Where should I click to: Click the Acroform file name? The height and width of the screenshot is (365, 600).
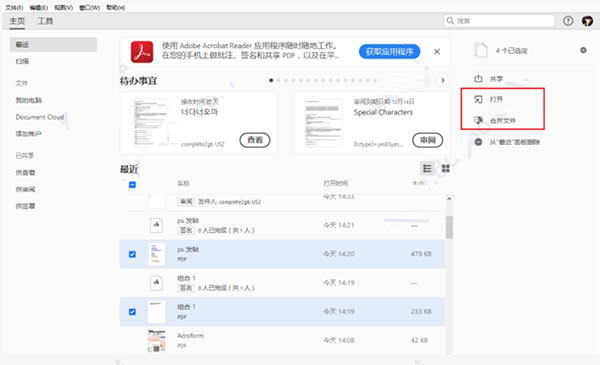(190, 336)
